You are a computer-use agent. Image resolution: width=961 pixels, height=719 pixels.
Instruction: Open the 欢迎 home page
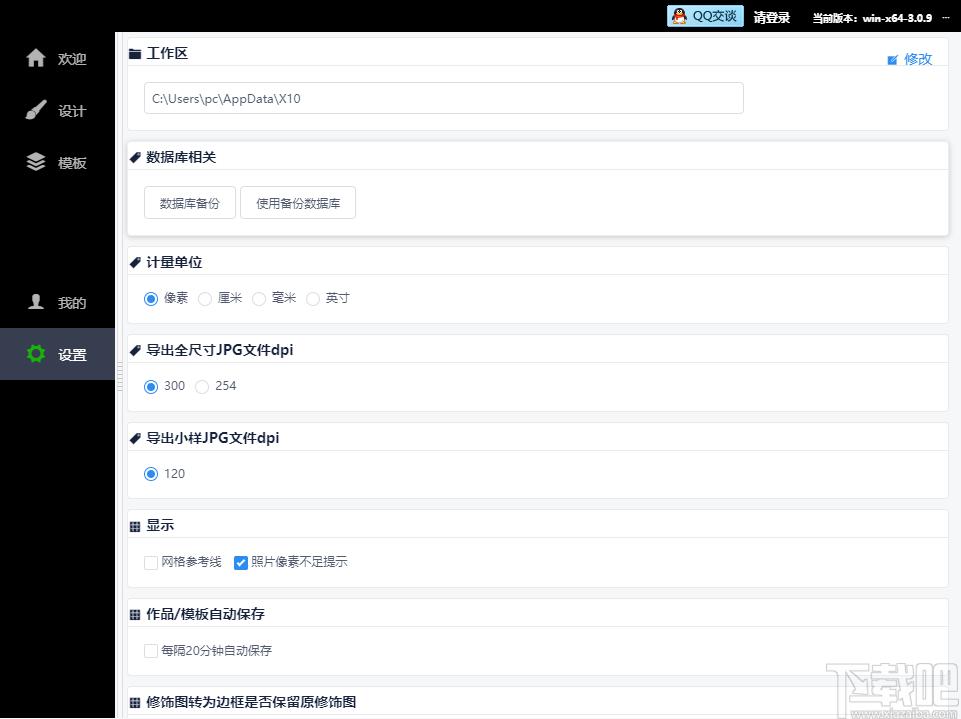tap(57, 58)
